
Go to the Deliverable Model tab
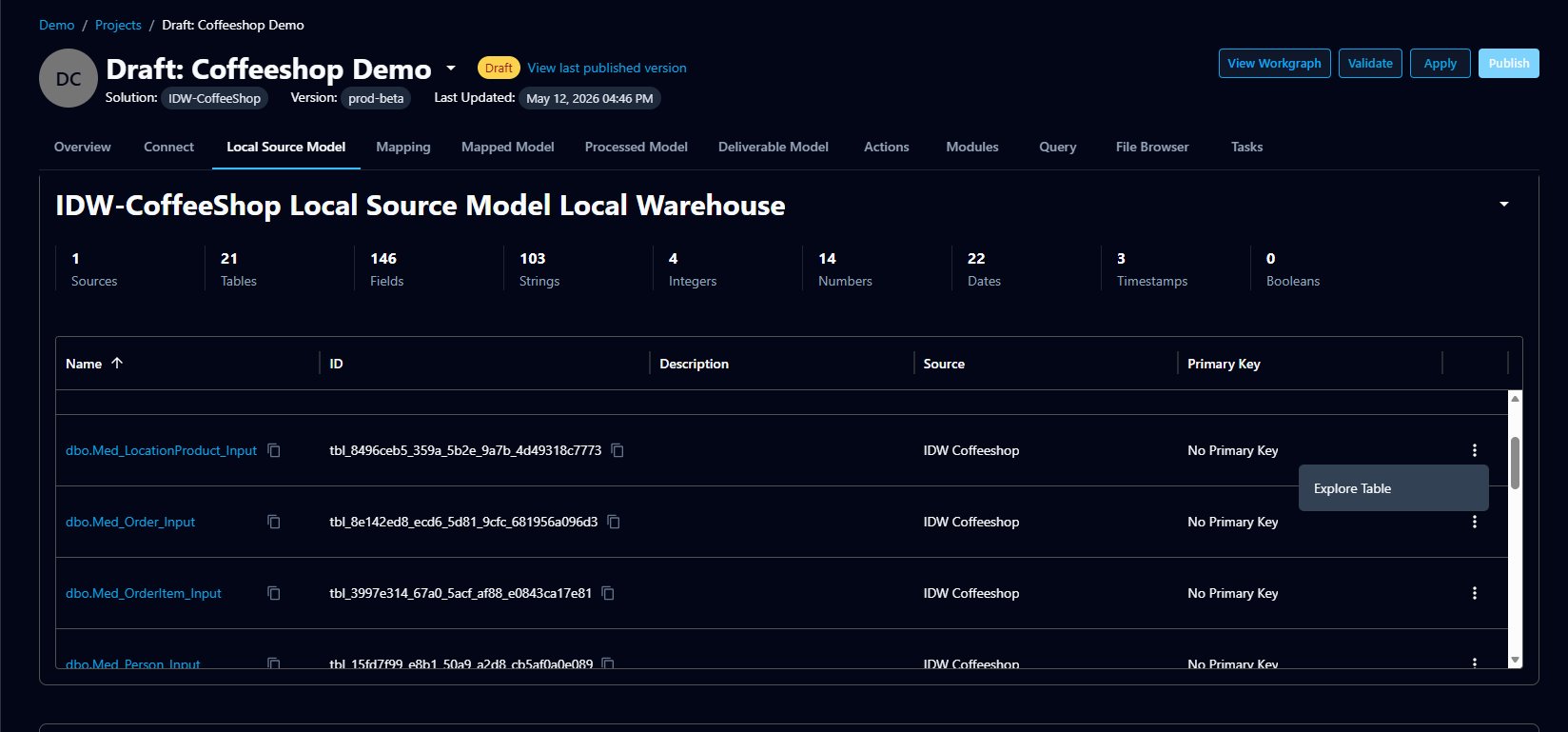pyautogui.click(x=774, y=147)
